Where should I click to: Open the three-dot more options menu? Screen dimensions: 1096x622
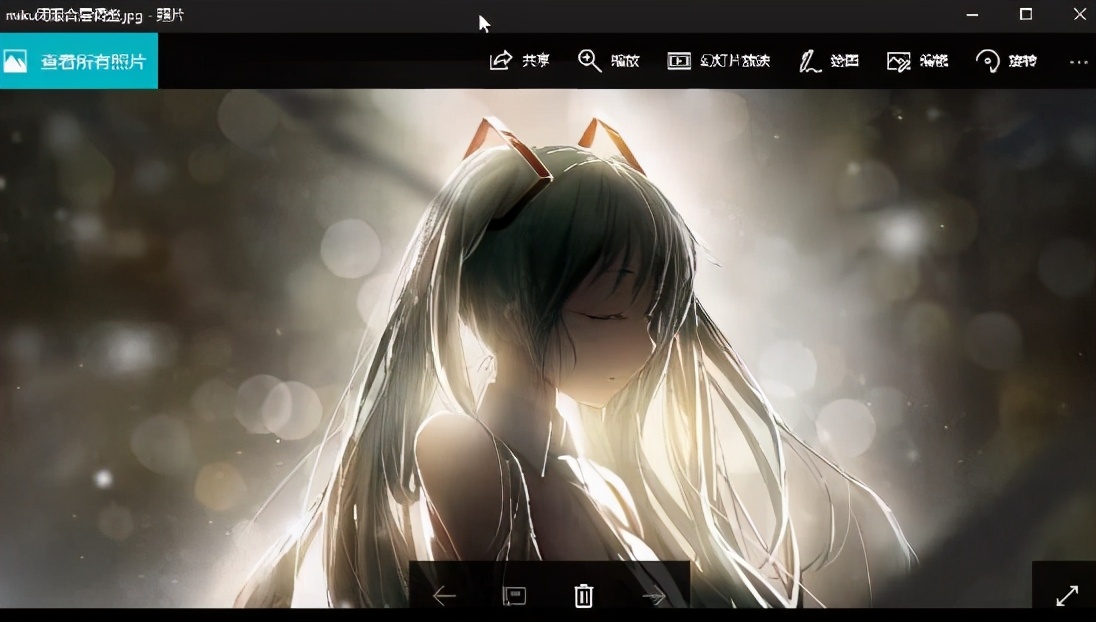coord(1079,62)
